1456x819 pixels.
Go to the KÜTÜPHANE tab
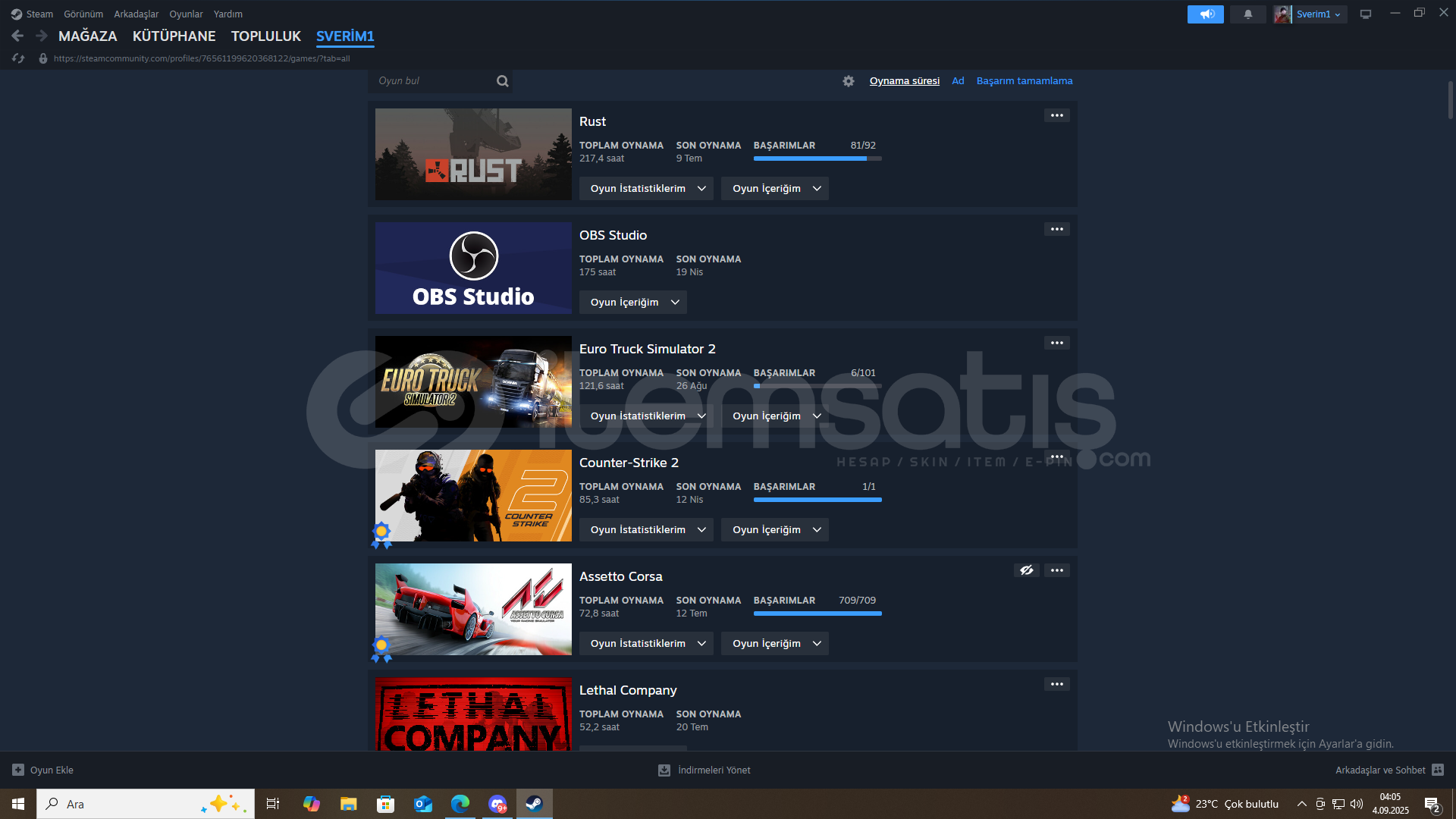click(x=174, y=36)
